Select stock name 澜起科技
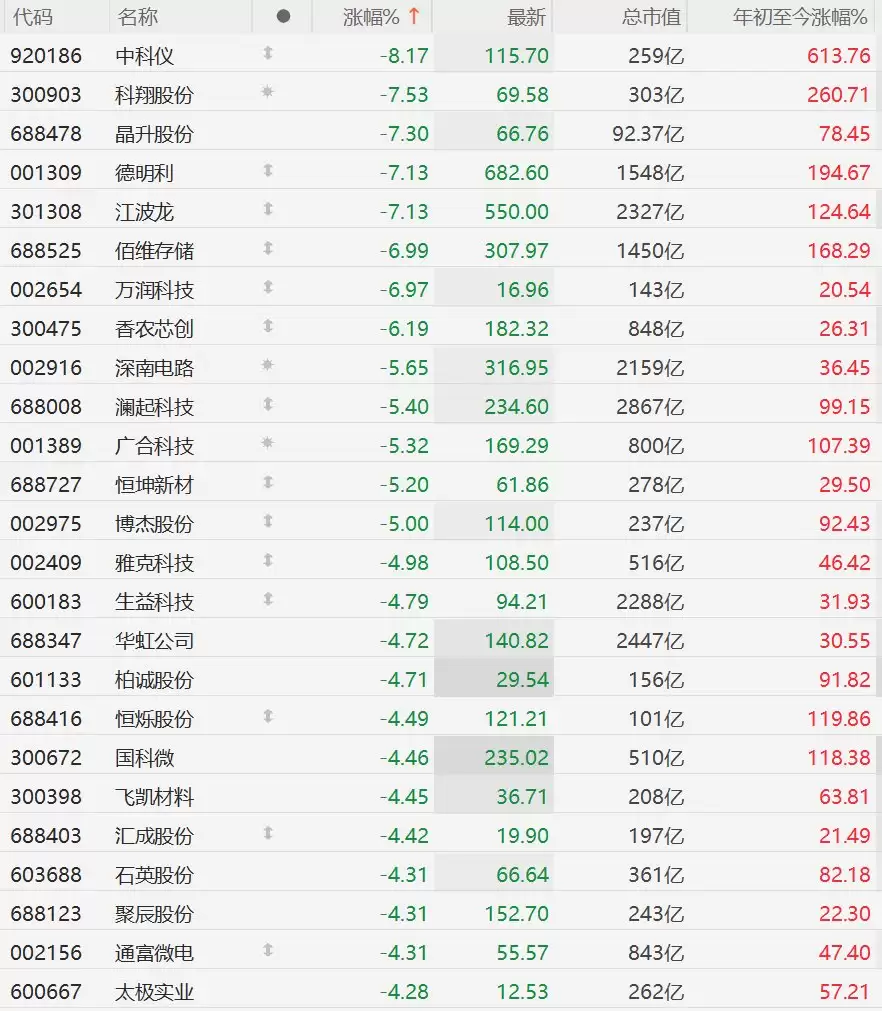Viewport: 882px width, 1011px height. click(x=154, y=407)
